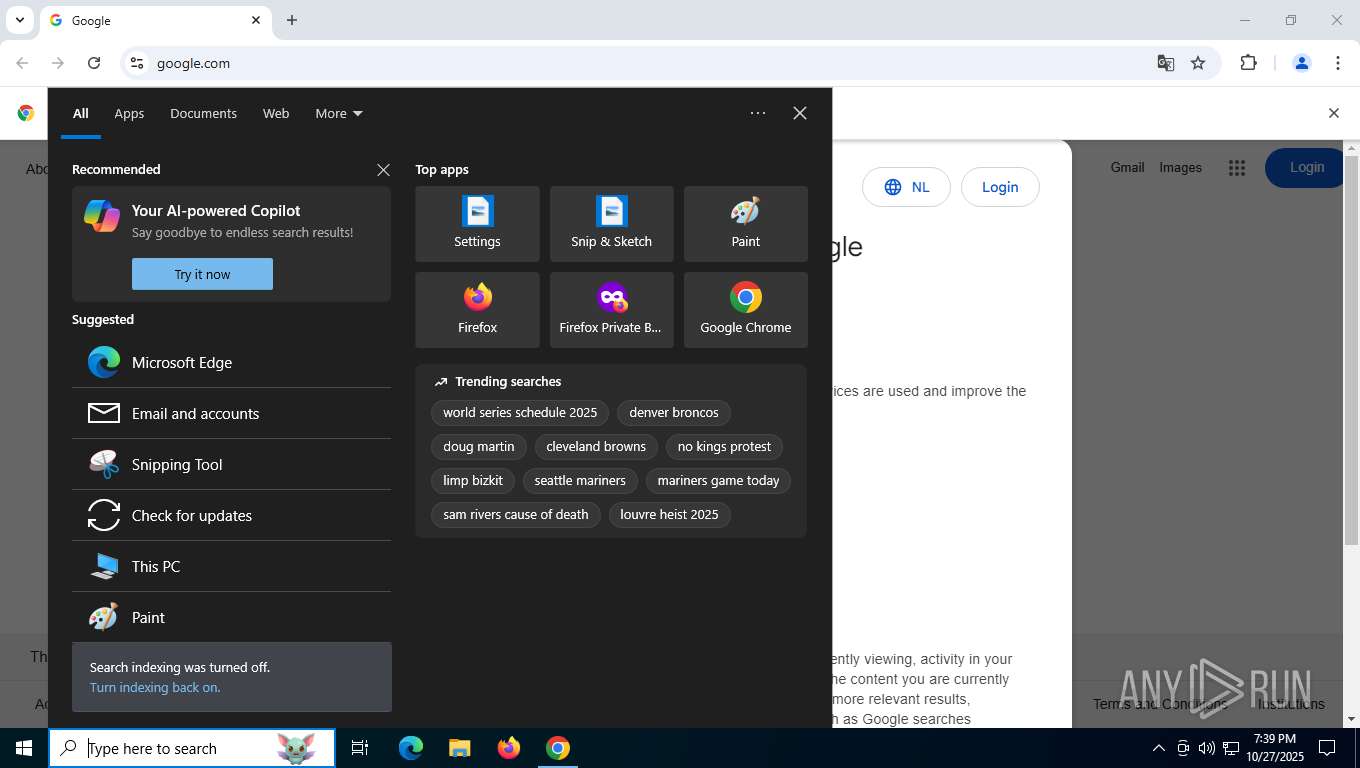Switch to Documents search tab

click(x=203, y=113)
